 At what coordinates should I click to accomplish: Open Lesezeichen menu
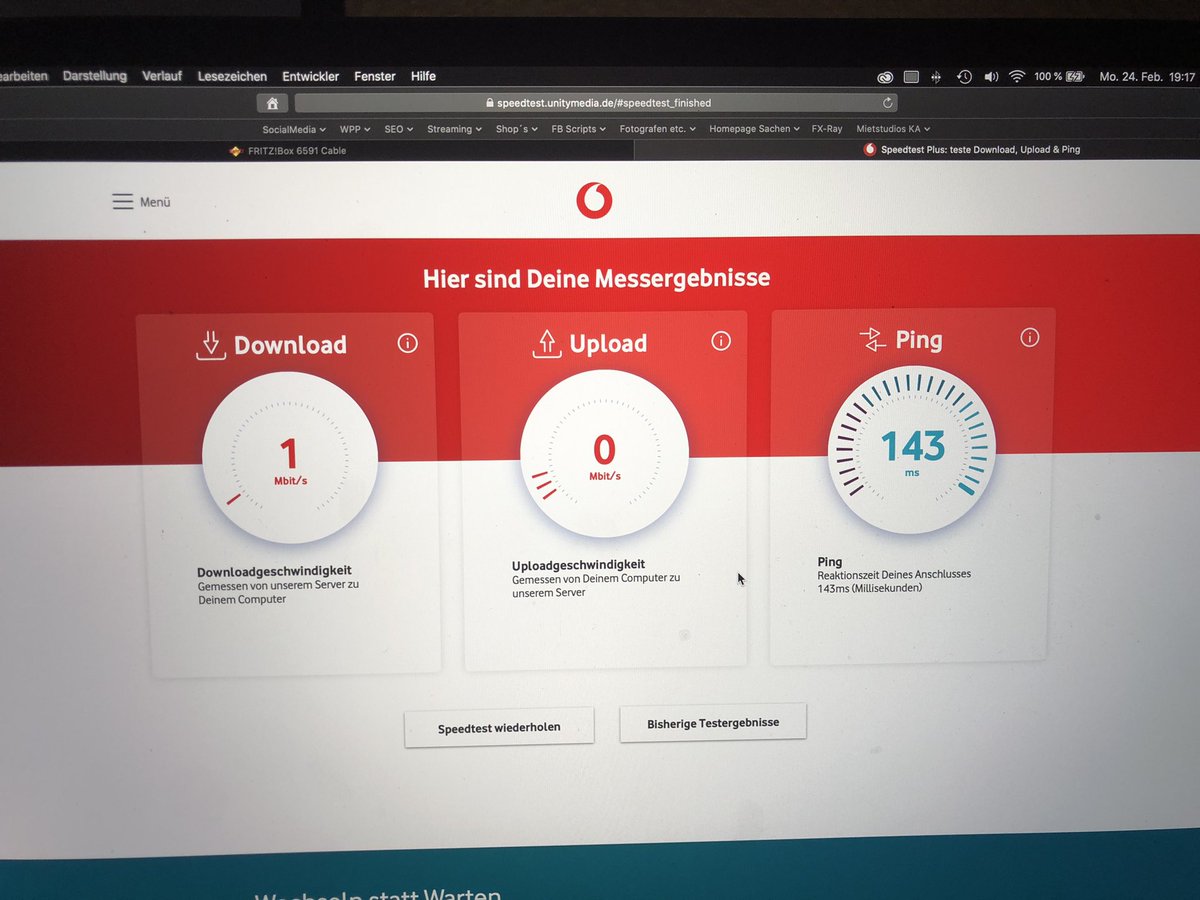[x=232, y=76]
